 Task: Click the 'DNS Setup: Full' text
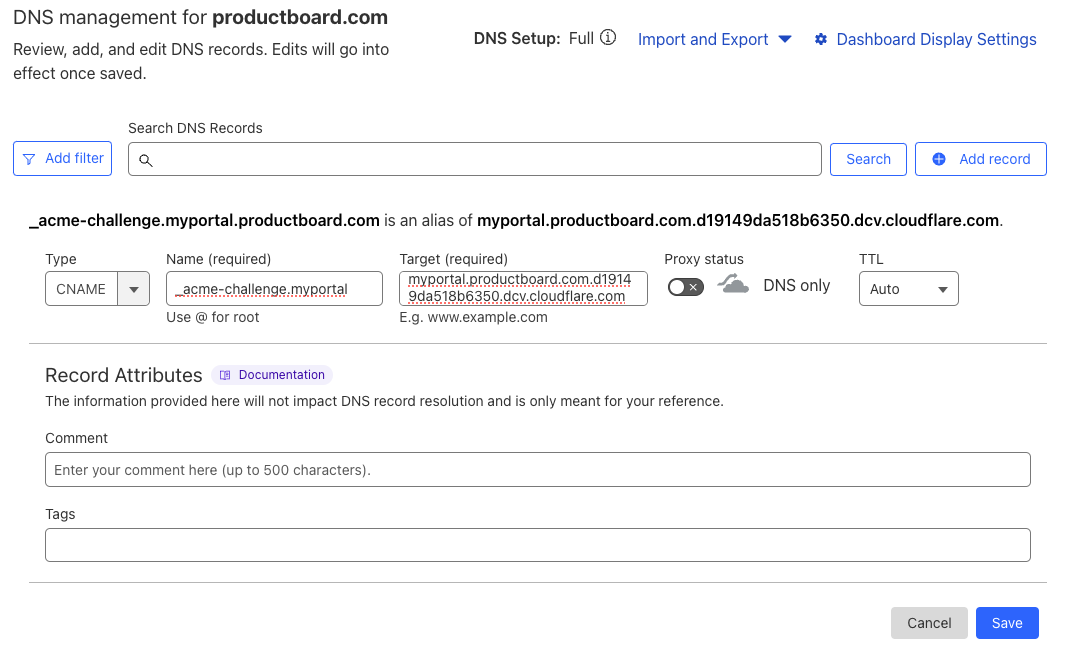pos(534,39)
